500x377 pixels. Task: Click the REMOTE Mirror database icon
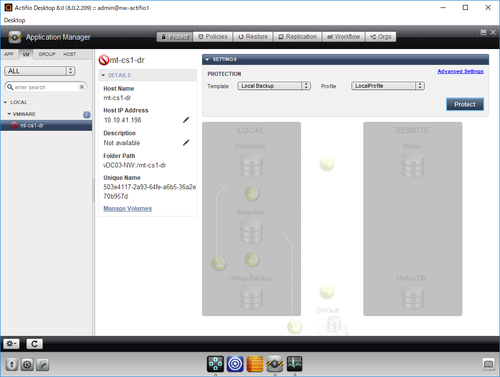pos(413,165)
